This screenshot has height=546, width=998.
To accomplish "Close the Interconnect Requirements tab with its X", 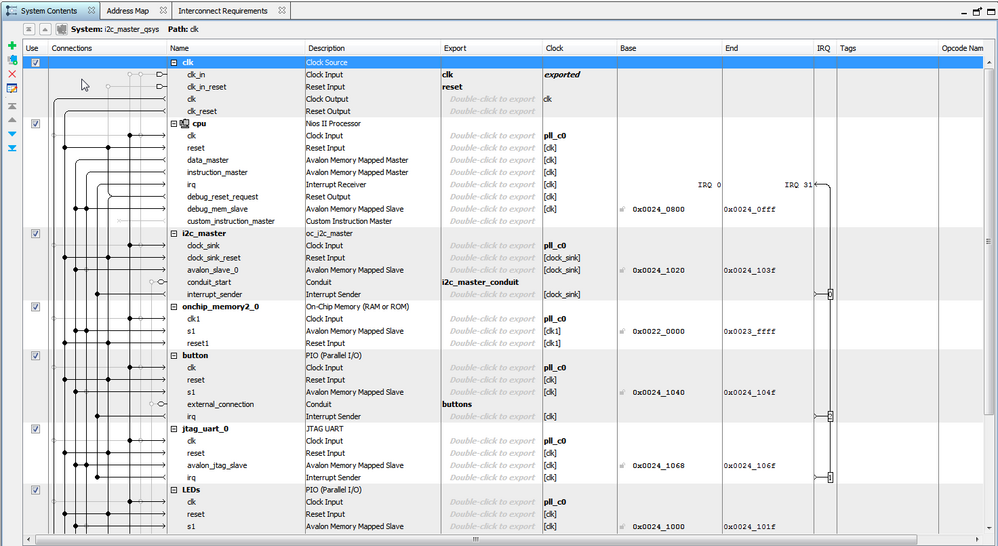I will point(281,11).
